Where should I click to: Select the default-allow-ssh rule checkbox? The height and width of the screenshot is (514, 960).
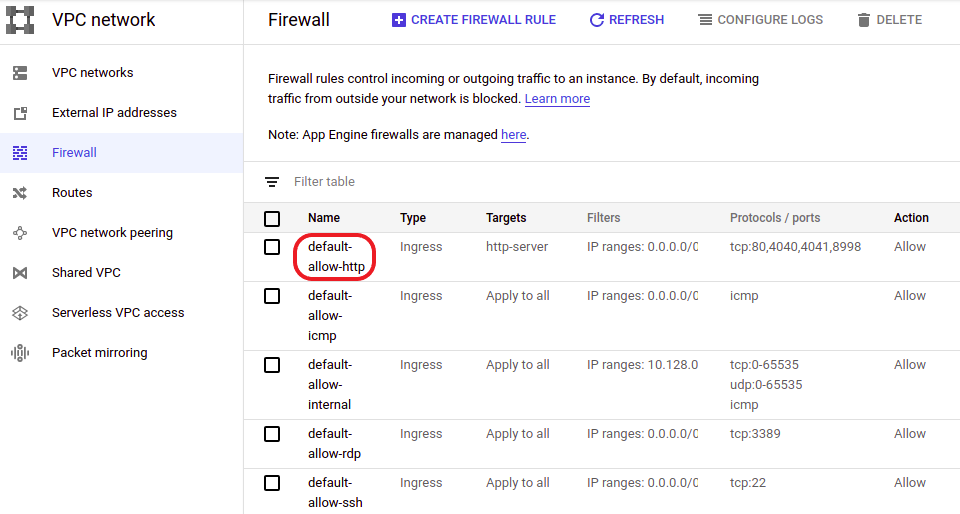coord(272,483)
